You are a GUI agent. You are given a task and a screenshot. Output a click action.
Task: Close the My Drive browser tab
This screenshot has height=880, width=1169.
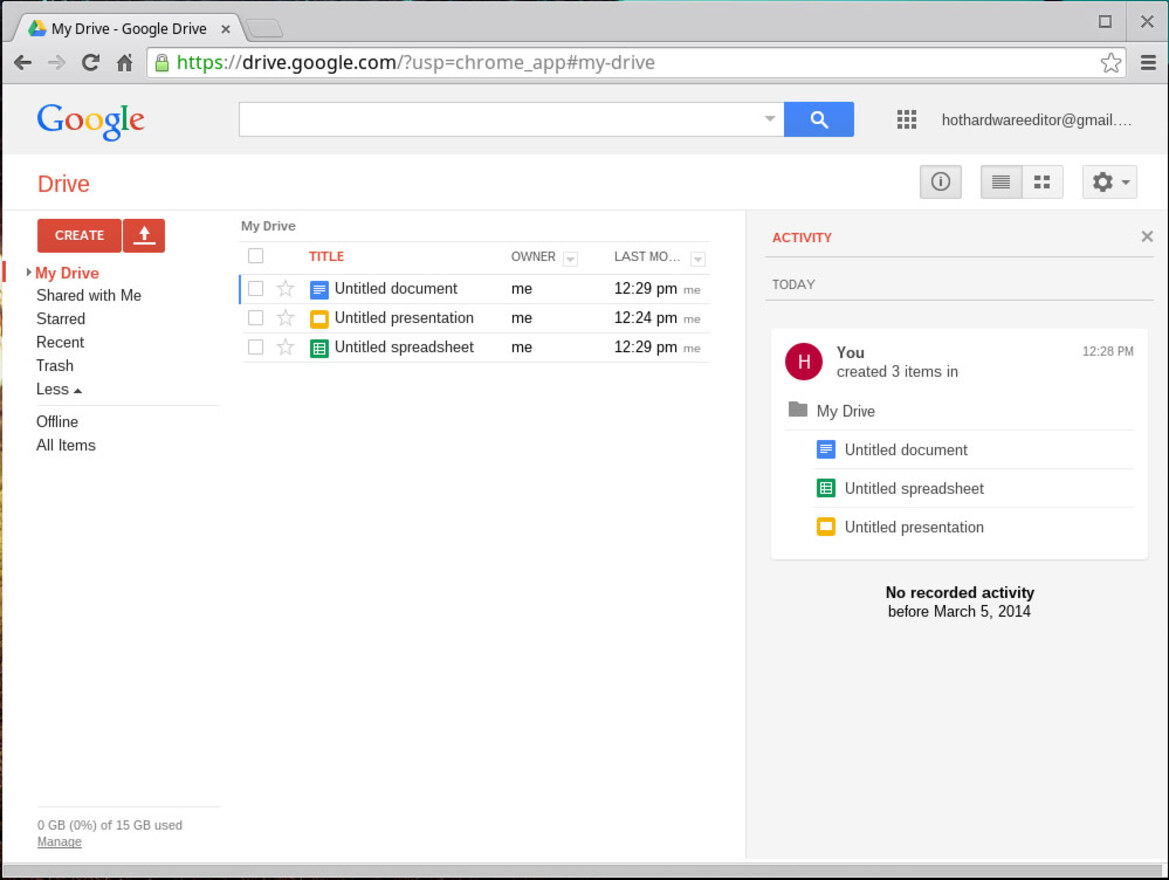tap(225, 29)
